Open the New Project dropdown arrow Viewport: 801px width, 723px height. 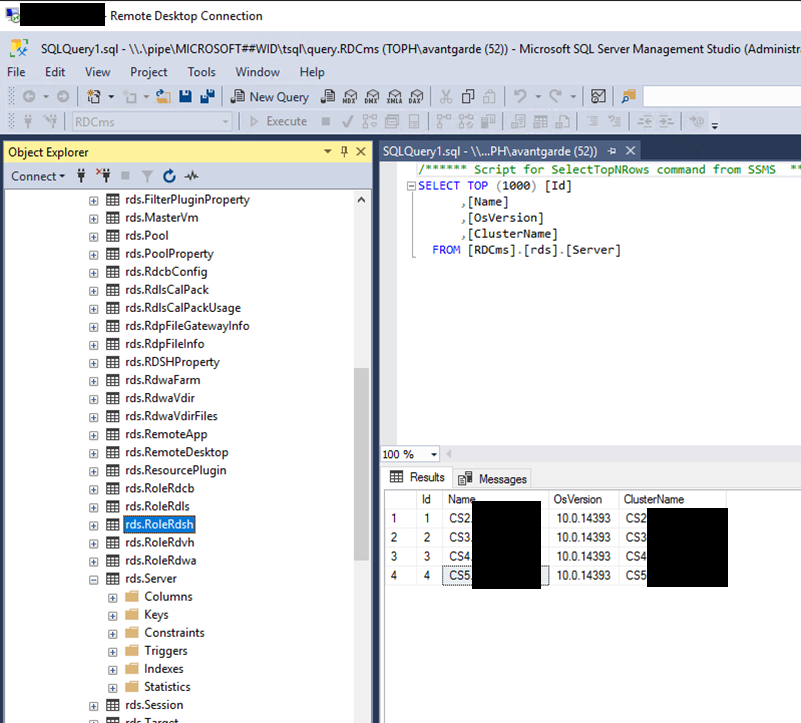[x=111, y=97]
